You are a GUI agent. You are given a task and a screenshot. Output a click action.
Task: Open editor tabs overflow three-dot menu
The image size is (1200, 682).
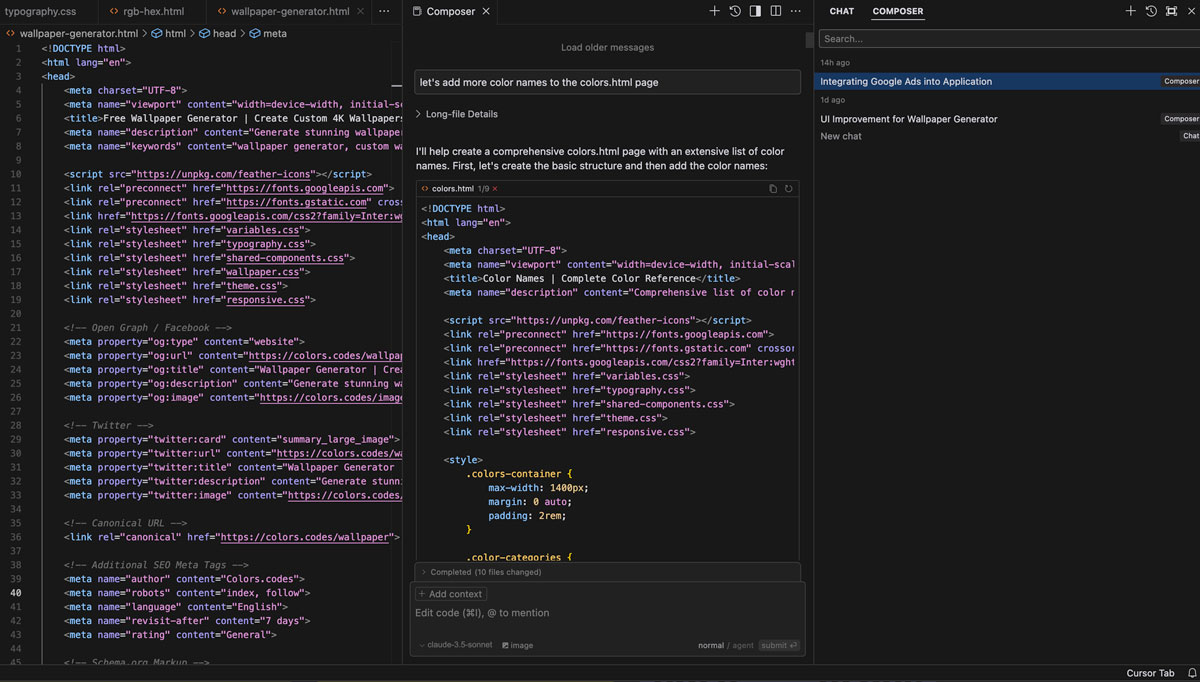pyautogui.click(x=384, y=12)
